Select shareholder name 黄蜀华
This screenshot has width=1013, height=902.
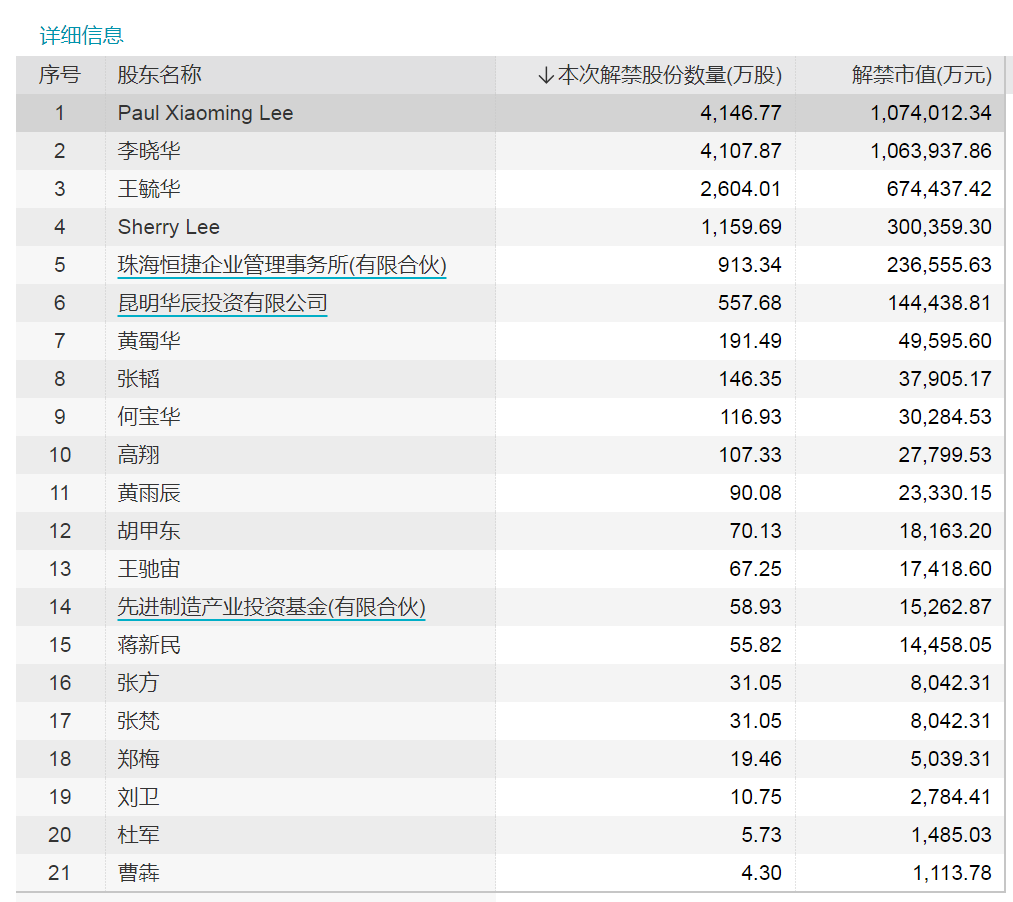(x=149, y=341)
